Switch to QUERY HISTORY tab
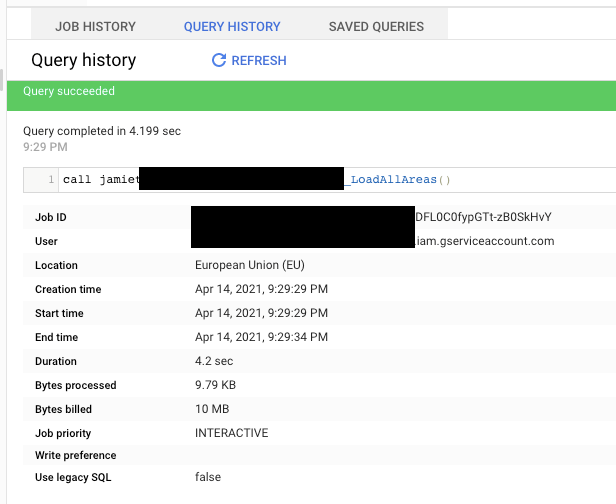The height and width of the screenshot is (504, 616). [232, 26]
